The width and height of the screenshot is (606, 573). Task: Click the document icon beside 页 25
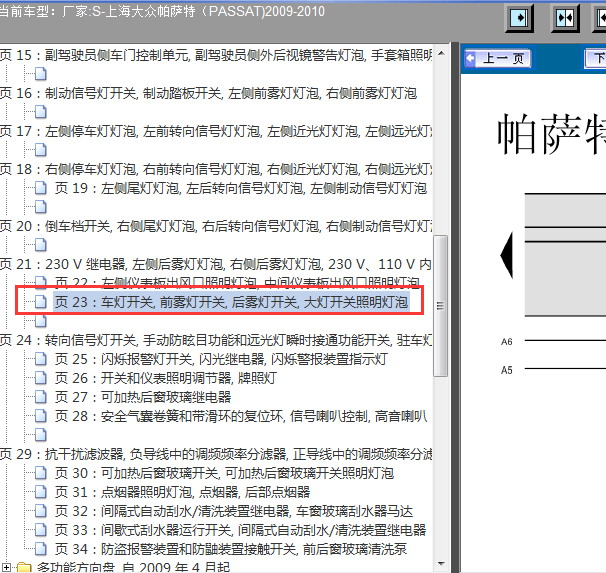[x=40, y=359]
